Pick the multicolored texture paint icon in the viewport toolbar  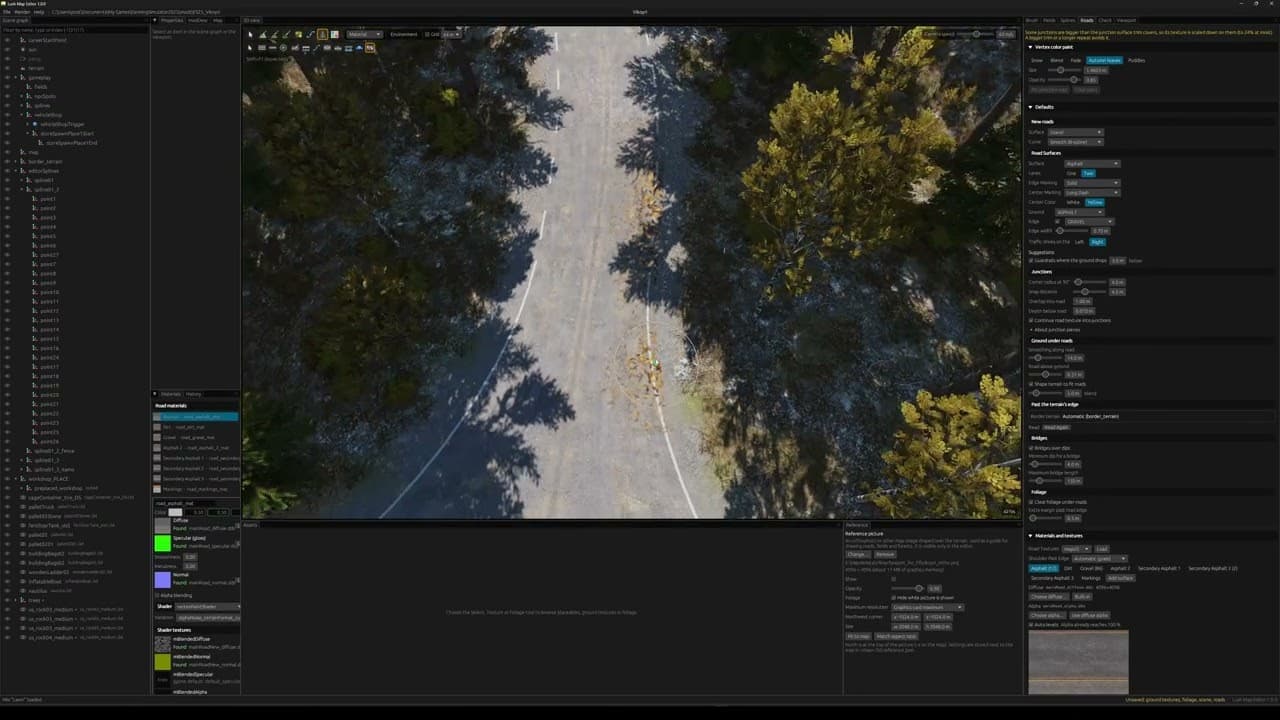(x=335, y=34)
